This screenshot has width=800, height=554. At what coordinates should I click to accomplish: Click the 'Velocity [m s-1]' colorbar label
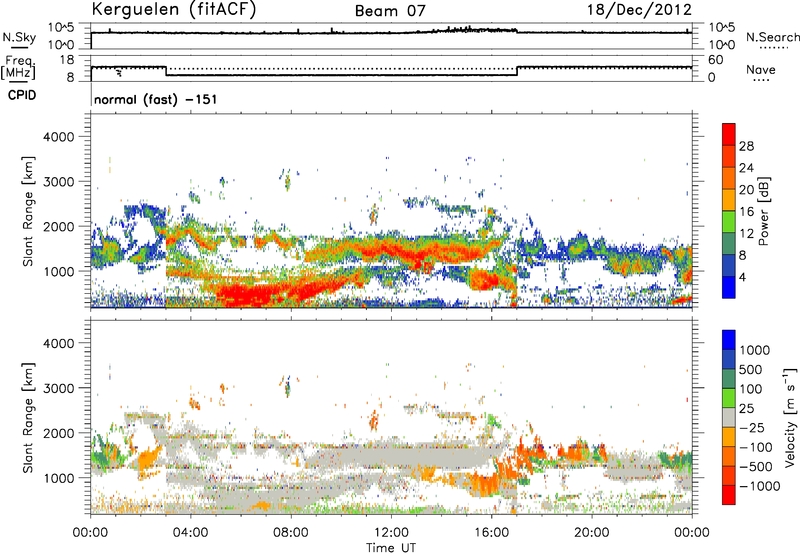click(790, 417)
